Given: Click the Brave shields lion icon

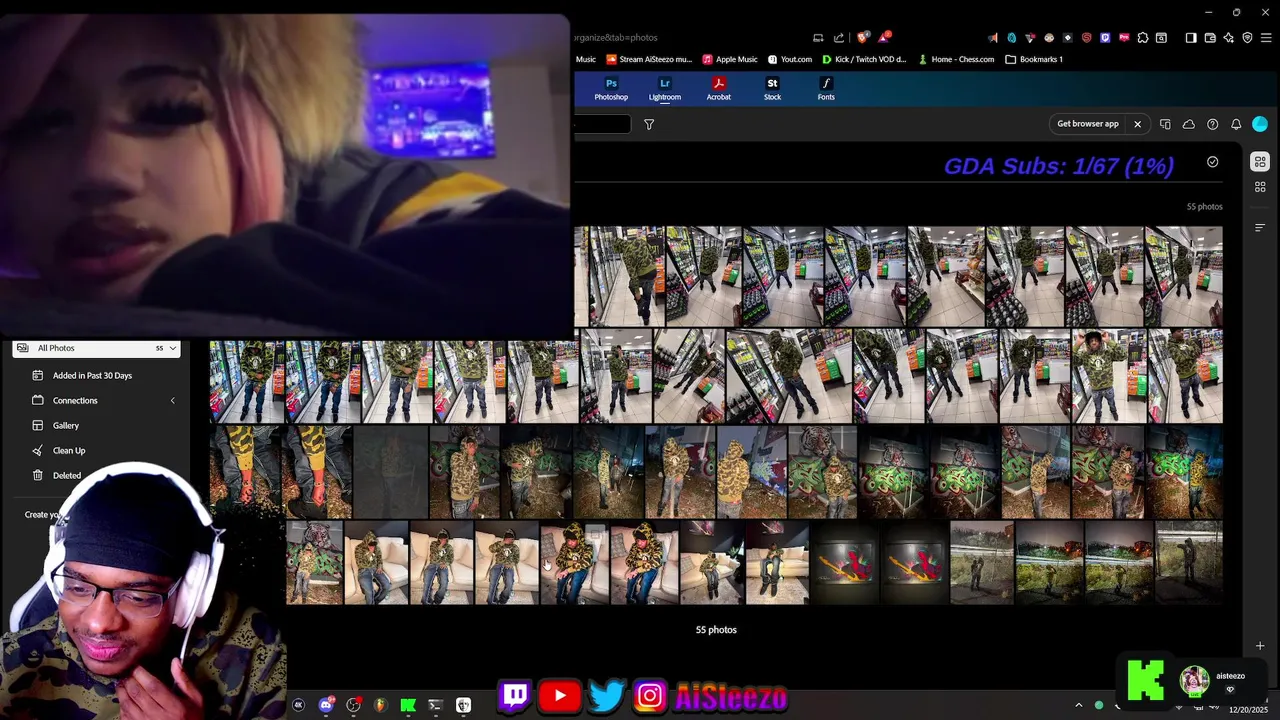Looking at the screenshot, I should (x=863, y=38).
